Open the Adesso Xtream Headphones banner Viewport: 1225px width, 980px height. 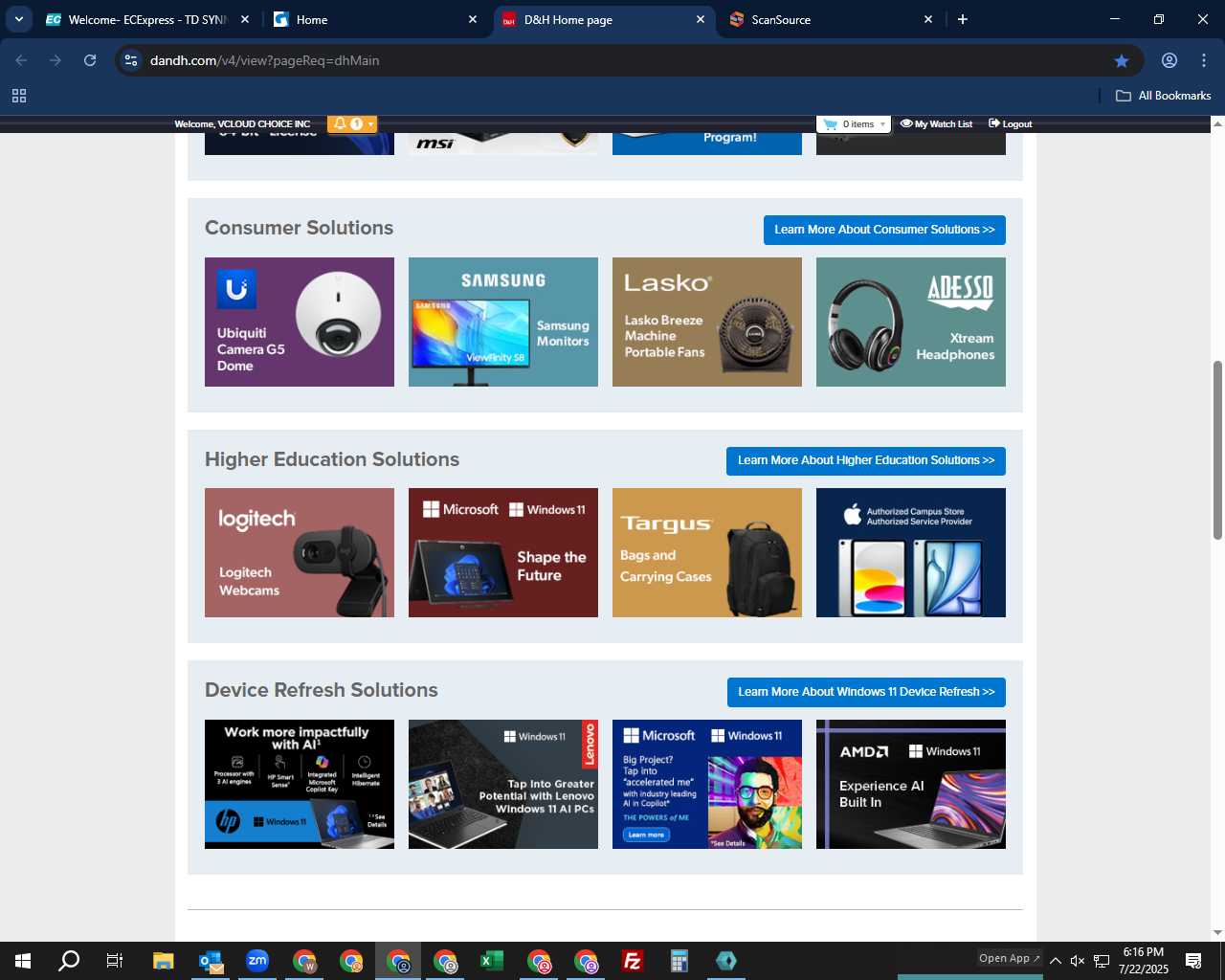point(911,322)
